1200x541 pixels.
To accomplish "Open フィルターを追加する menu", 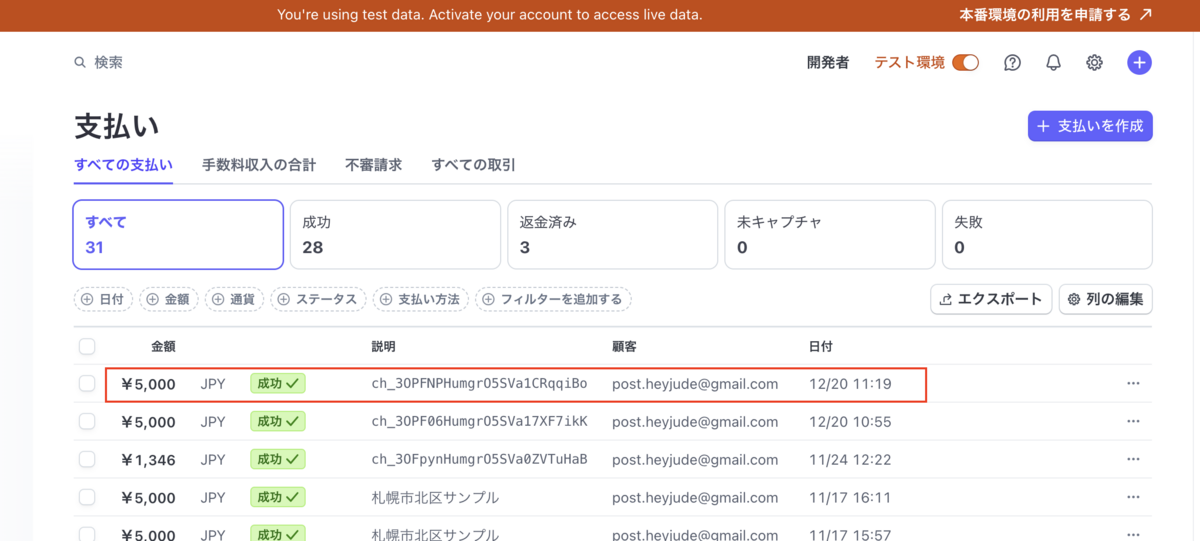I will coord(553,299).
